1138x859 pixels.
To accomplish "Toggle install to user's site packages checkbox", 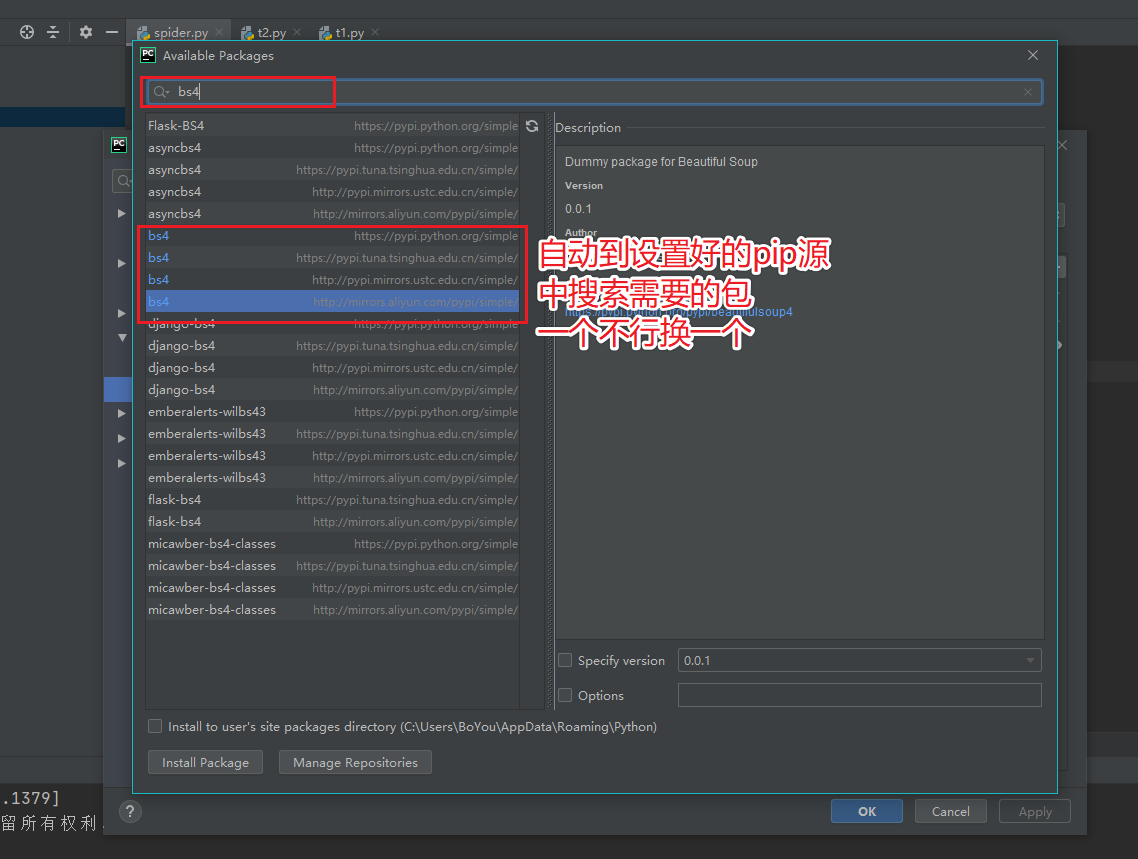I will [155, 726].
